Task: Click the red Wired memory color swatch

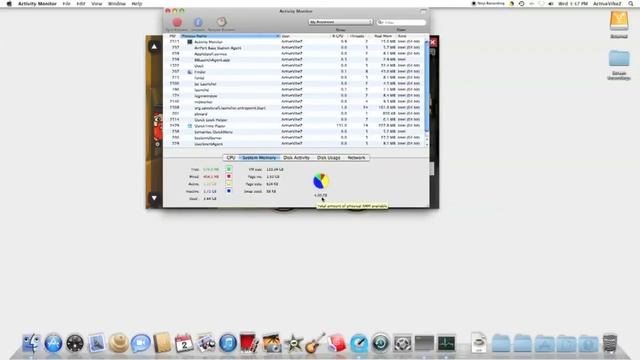Action: click(229, 176)
